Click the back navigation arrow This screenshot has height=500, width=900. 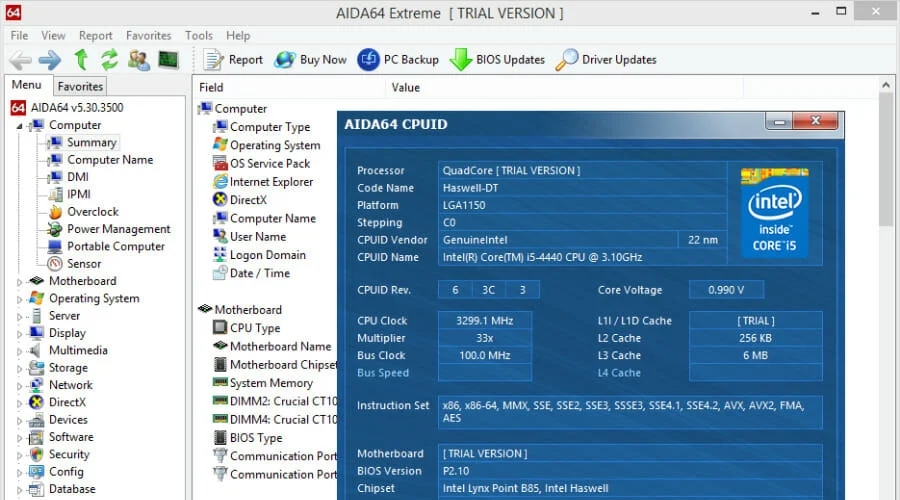coord(21,60)
